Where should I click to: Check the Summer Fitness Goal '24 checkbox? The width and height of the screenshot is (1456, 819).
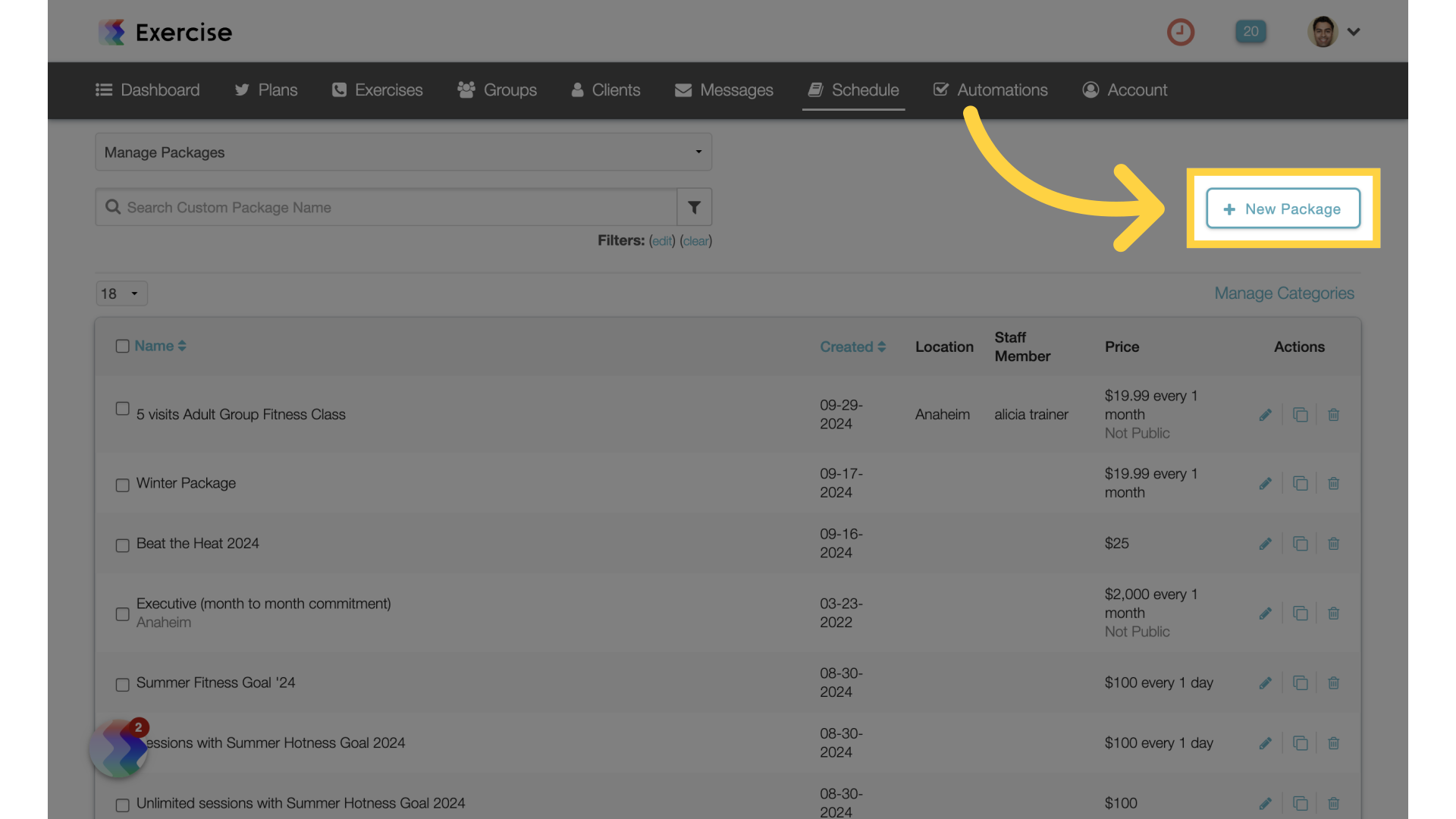click(122, 685)
